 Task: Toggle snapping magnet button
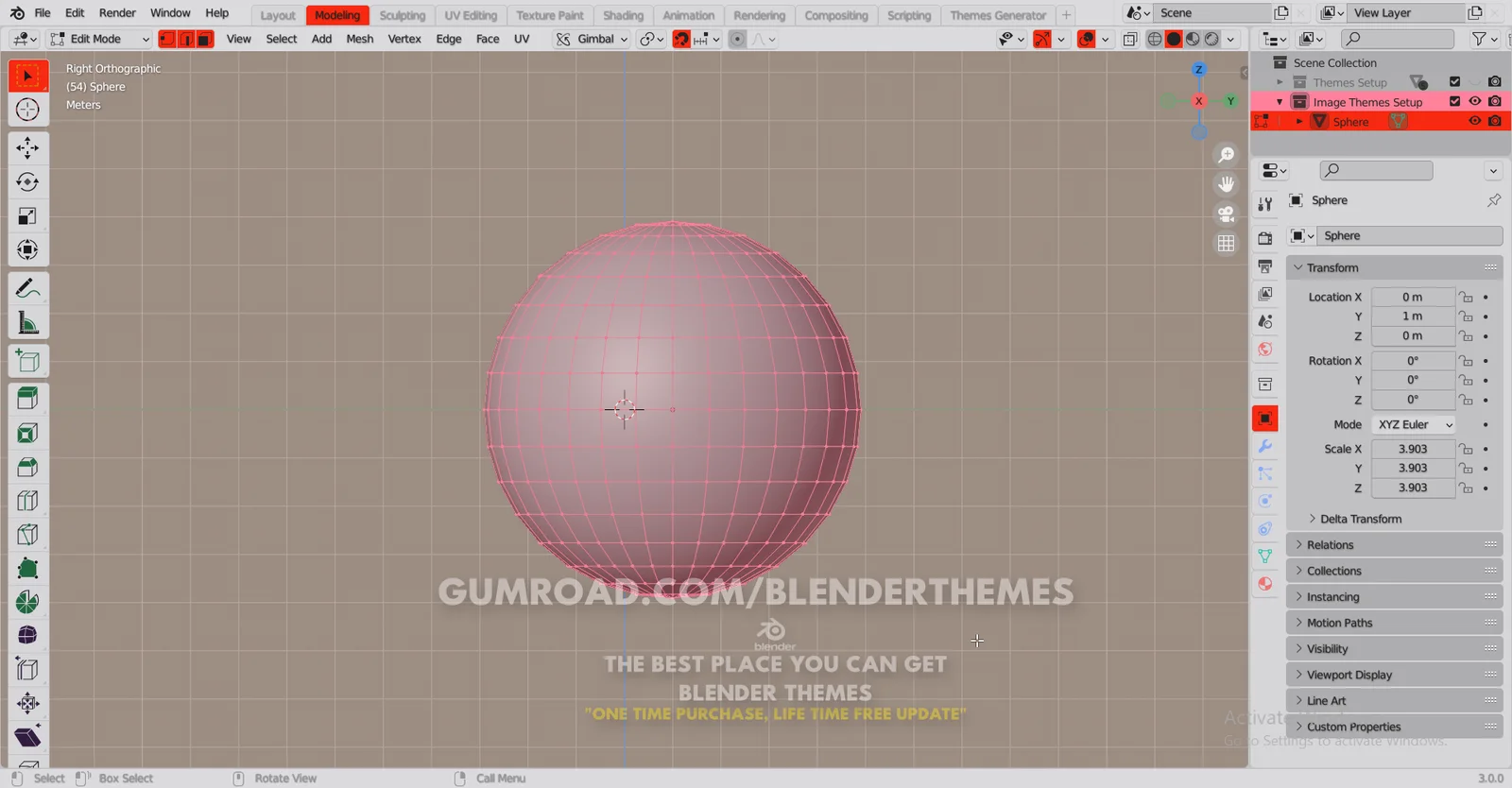click(x=681, y=39)
